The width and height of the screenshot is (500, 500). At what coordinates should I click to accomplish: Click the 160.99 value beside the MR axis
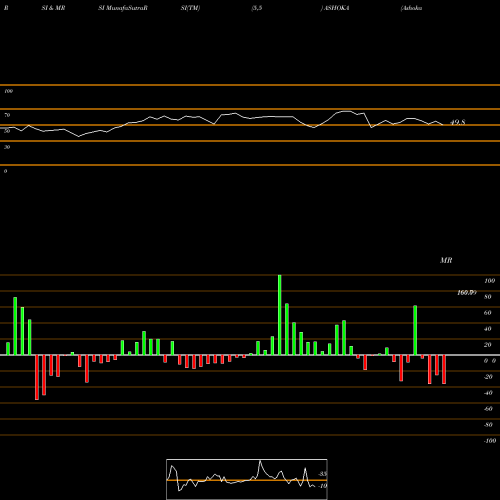click(467, 293)
